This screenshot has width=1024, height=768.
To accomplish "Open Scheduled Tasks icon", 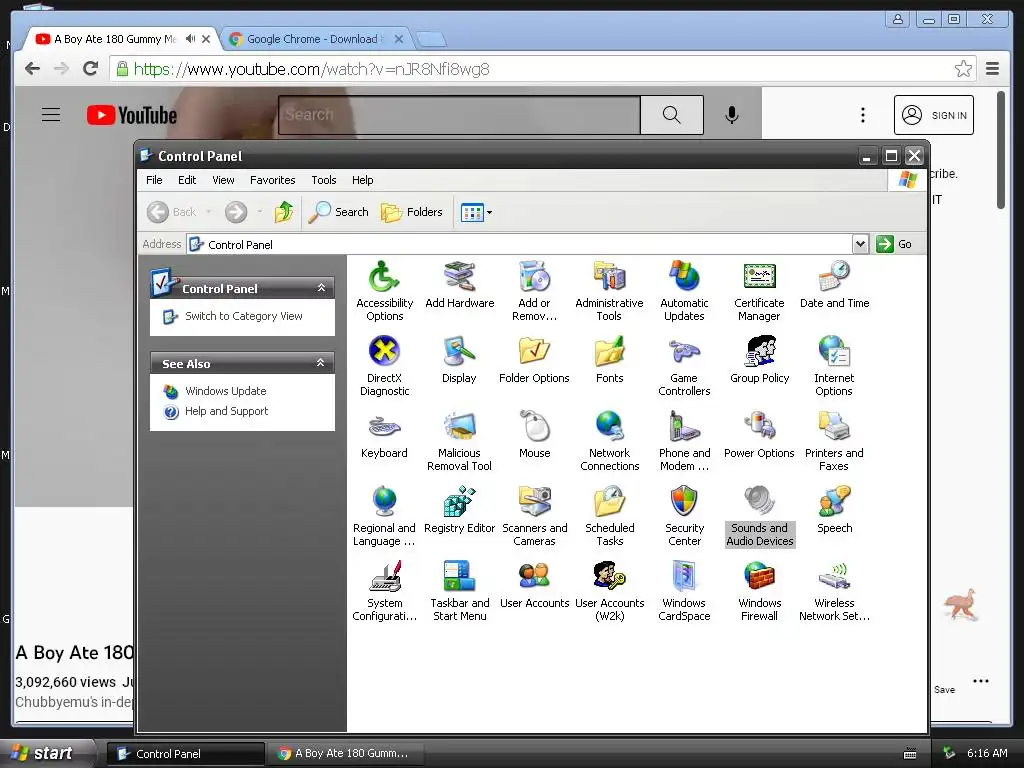I will point(609,517).
